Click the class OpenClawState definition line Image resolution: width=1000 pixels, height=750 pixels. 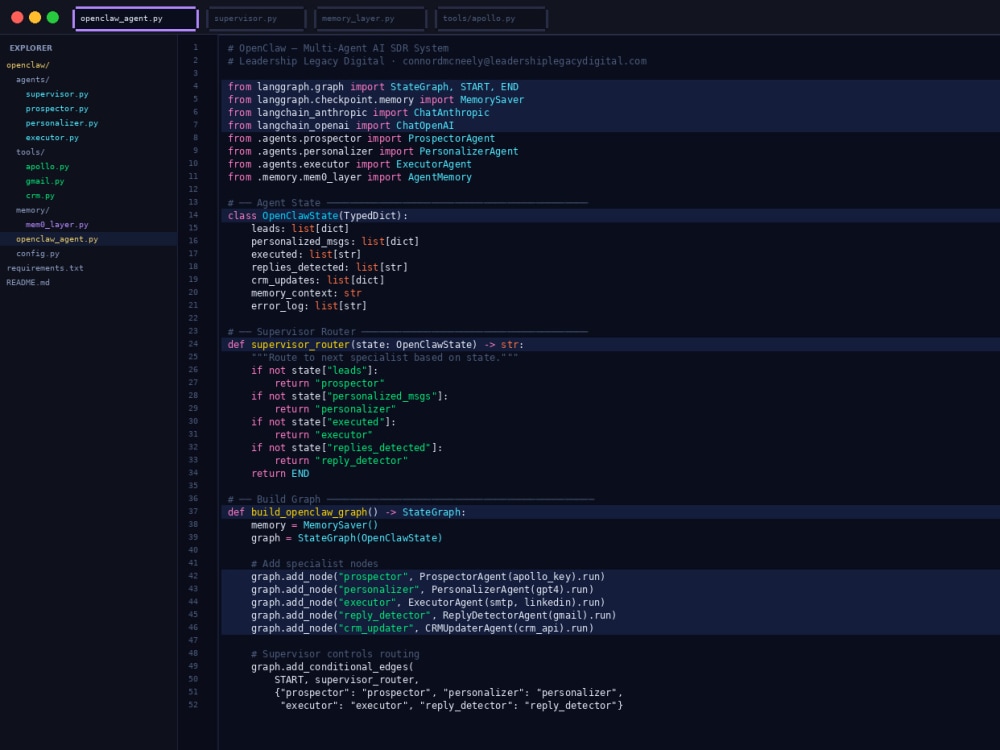point(610,216)
